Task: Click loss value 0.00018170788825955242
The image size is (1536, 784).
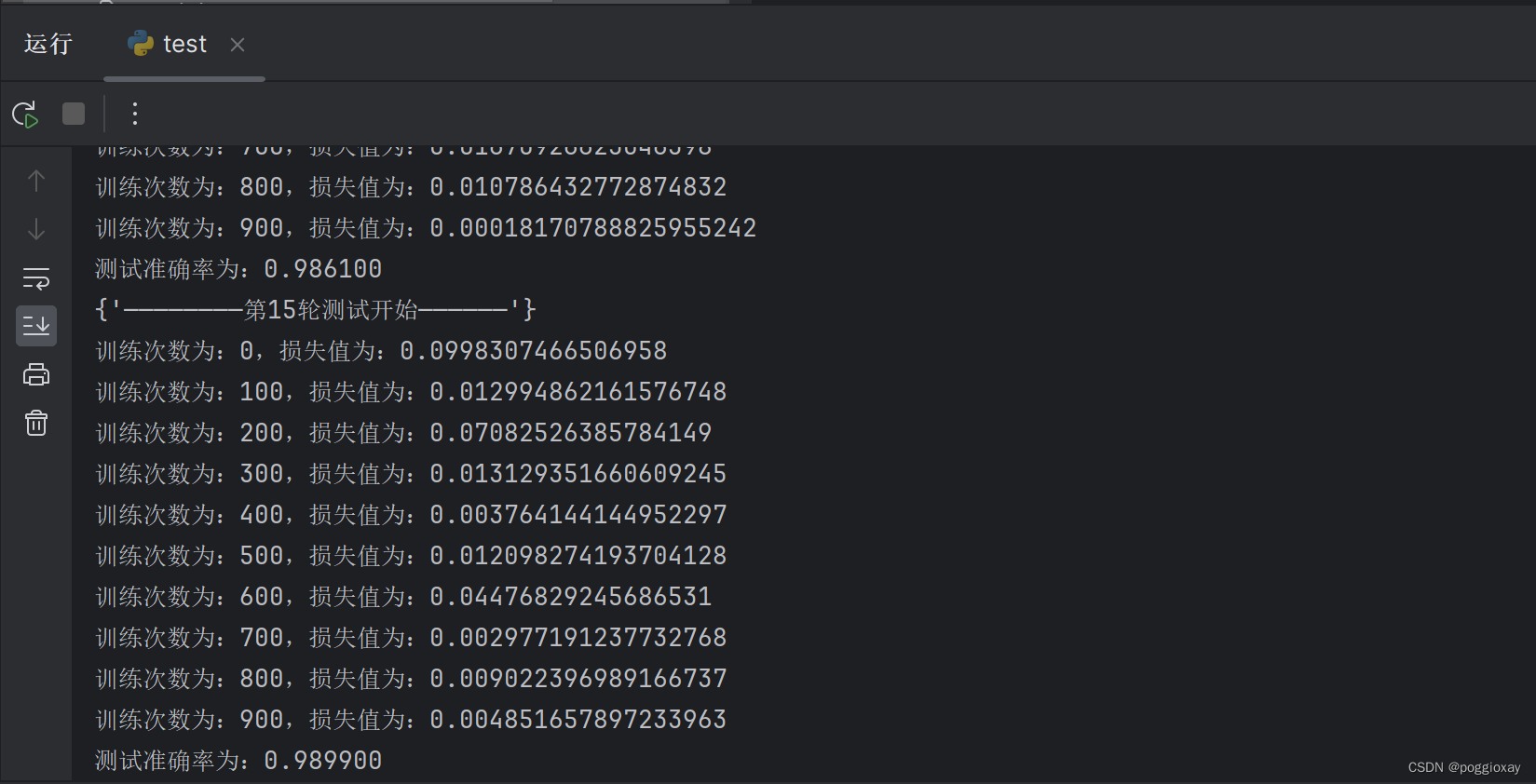Action: [593, 228]
